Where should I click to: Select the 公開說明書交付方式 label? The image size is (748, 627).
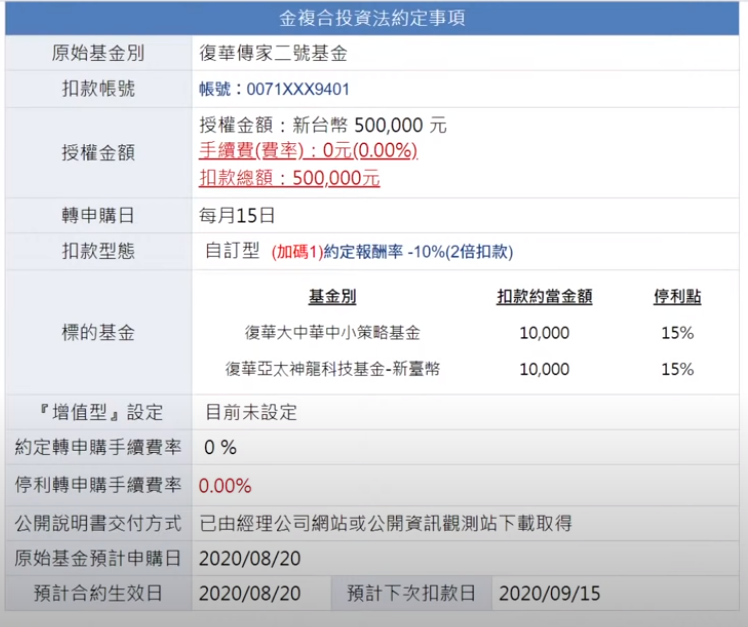[x=98, y=523]
